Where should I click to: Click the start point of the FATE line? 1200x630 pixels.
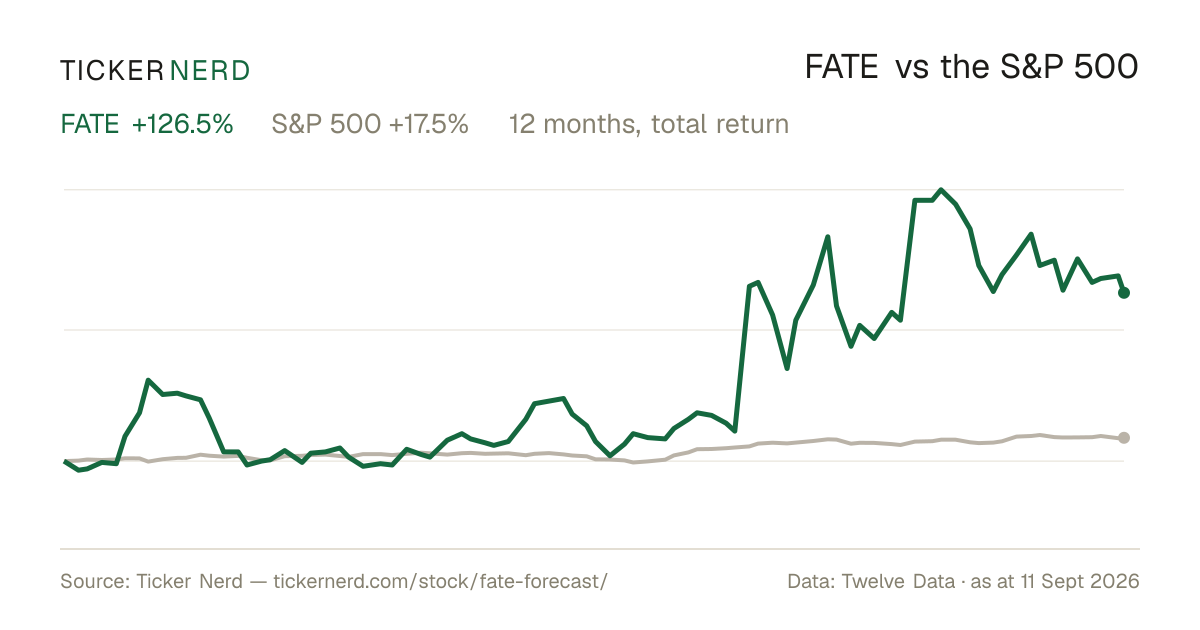coord(65,461)
